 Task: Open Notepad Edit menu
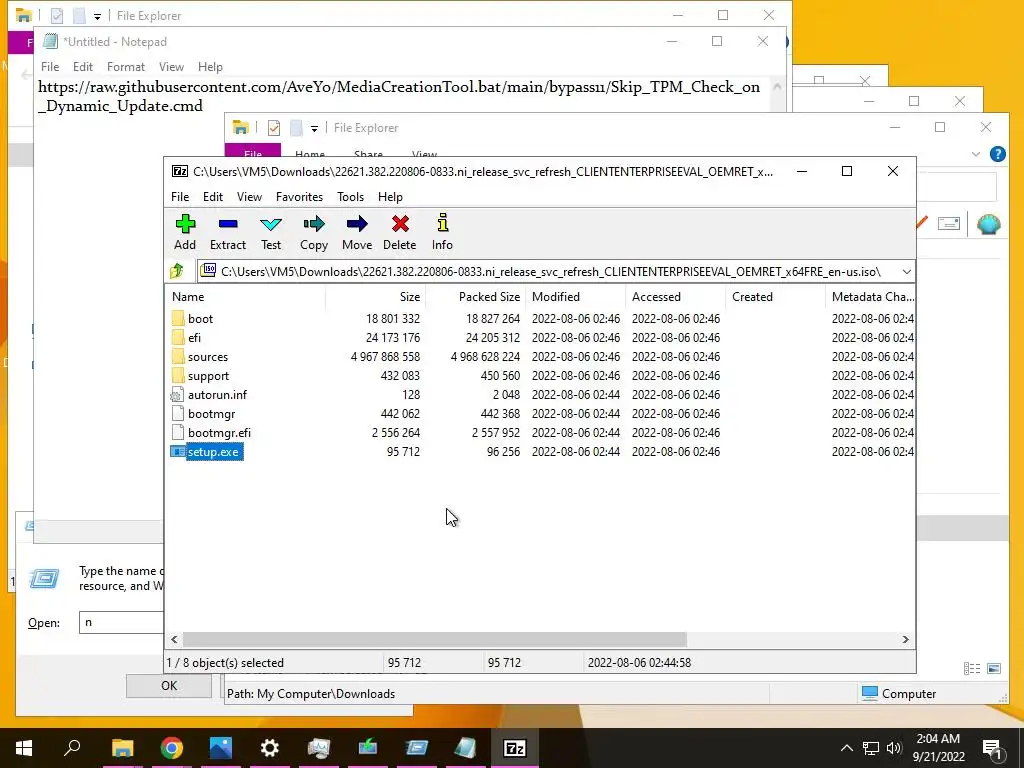(x=82, y=67)
